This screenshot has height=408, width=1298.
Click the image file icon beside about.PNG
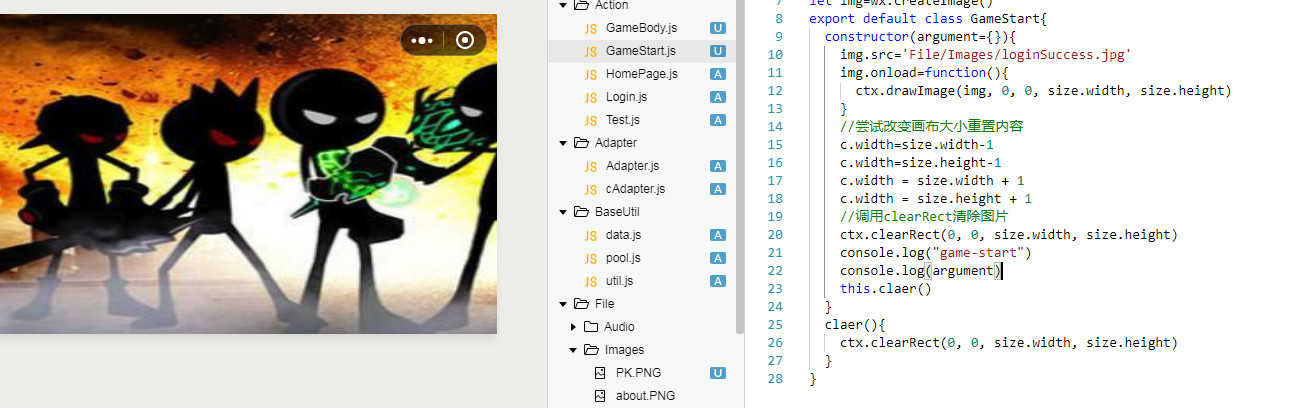[x=600, y=396]
